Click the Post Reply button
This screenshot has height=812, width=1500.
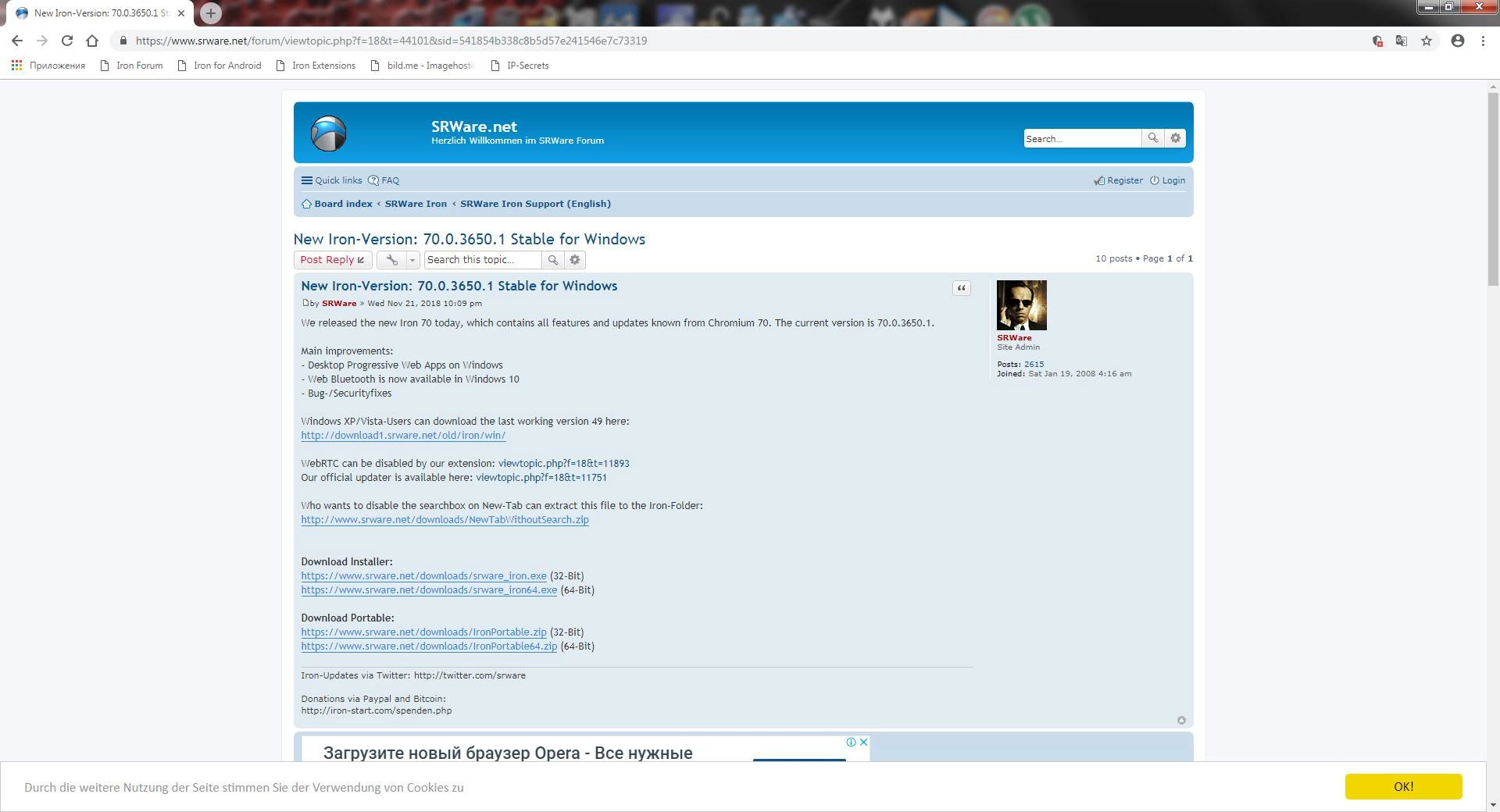tap(333, 260)
